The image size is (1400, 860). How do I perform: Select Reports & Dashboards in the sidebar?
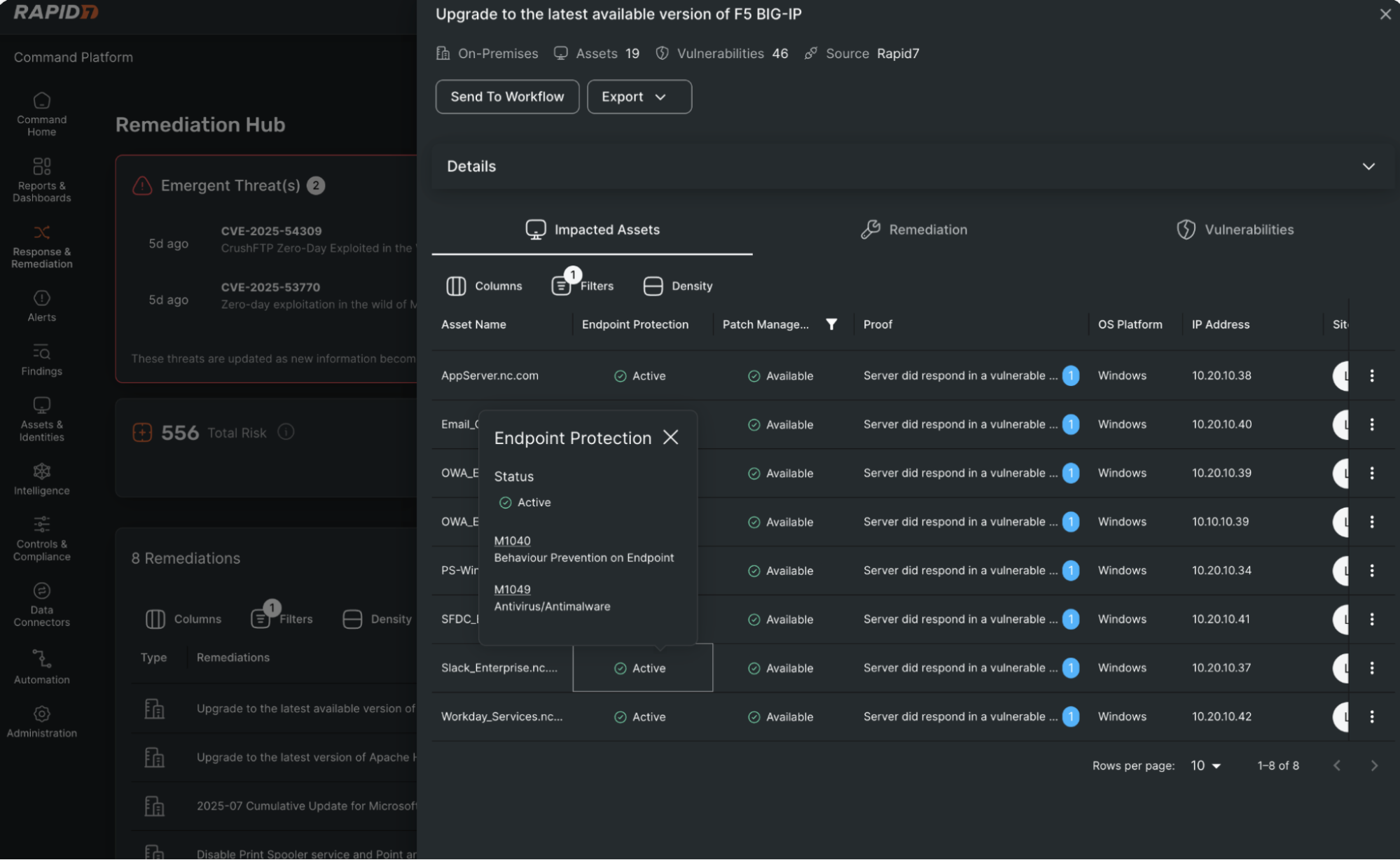(x=41, y=178)
